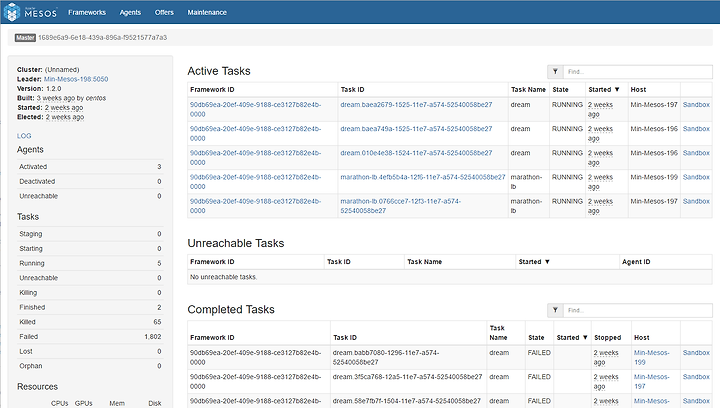This screenshot has width=720, height=408.
Task: Open the LOG link
Action: [x=24, y=136]
